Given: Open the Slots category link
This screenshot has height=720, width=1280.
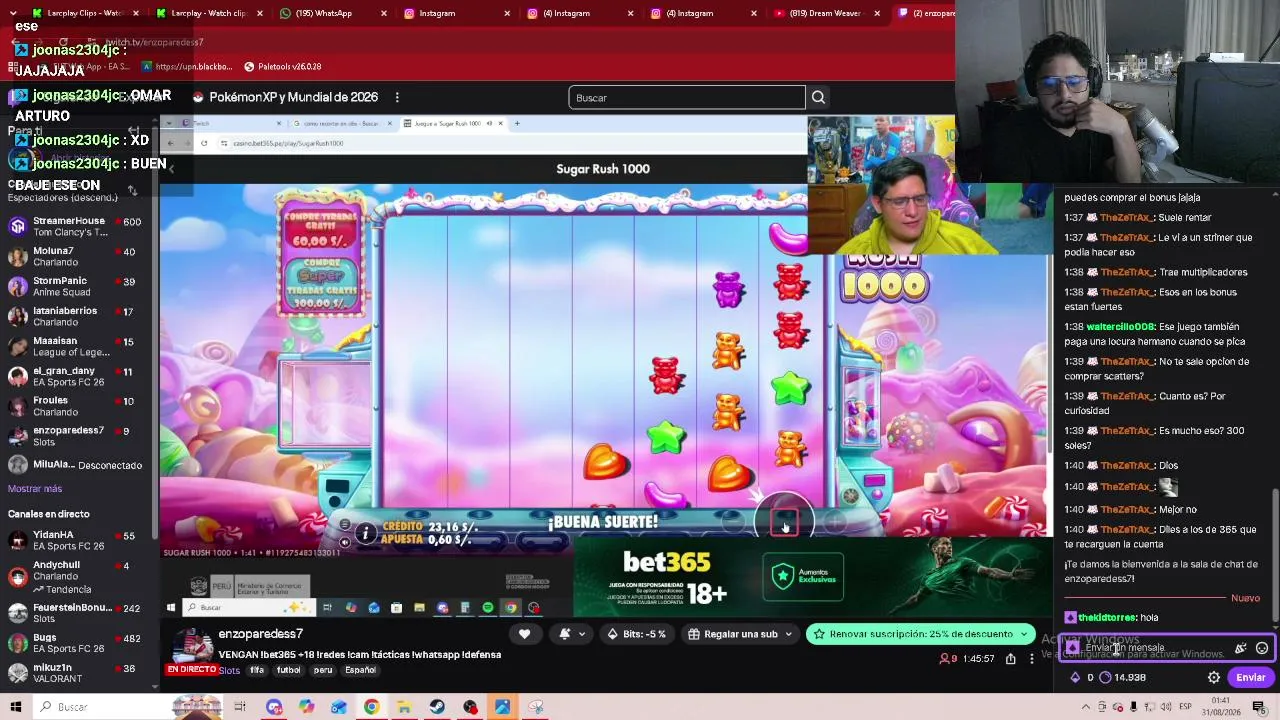Looking at the screenshot, I should click(x=229, y=670).
